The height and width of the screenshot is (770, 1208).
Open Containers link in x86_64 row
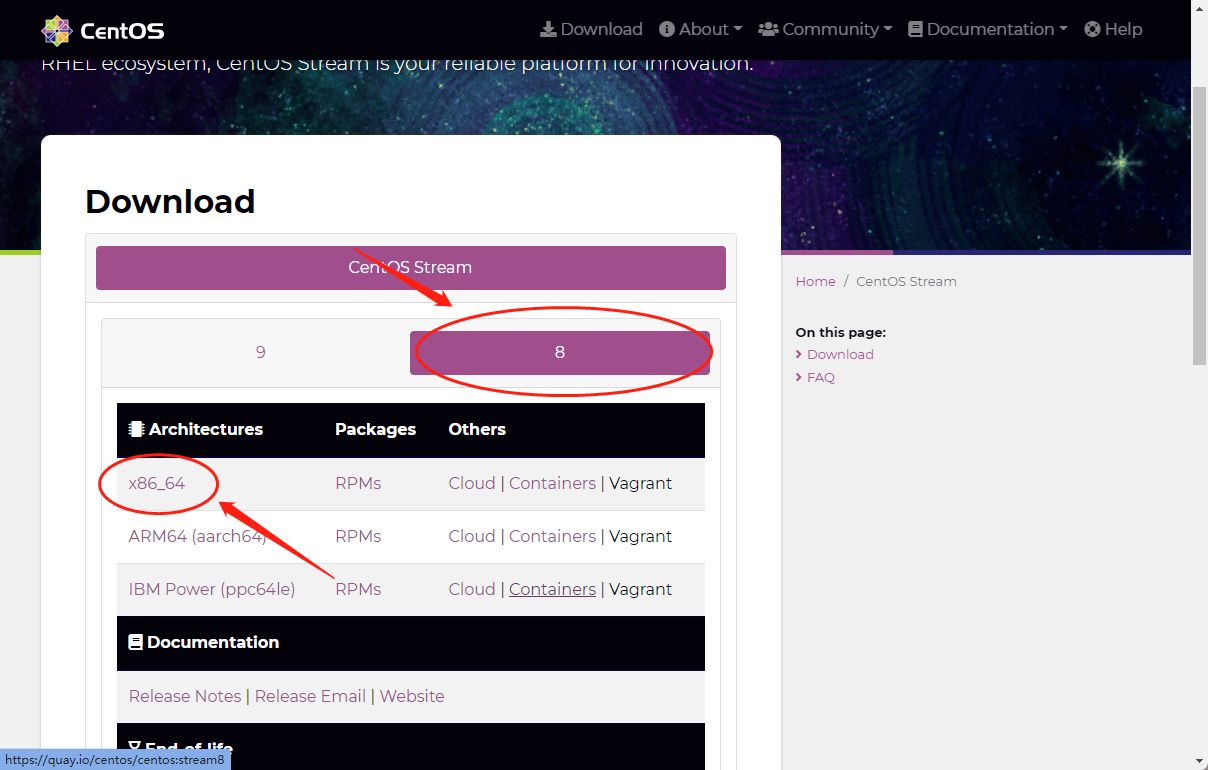552,483
